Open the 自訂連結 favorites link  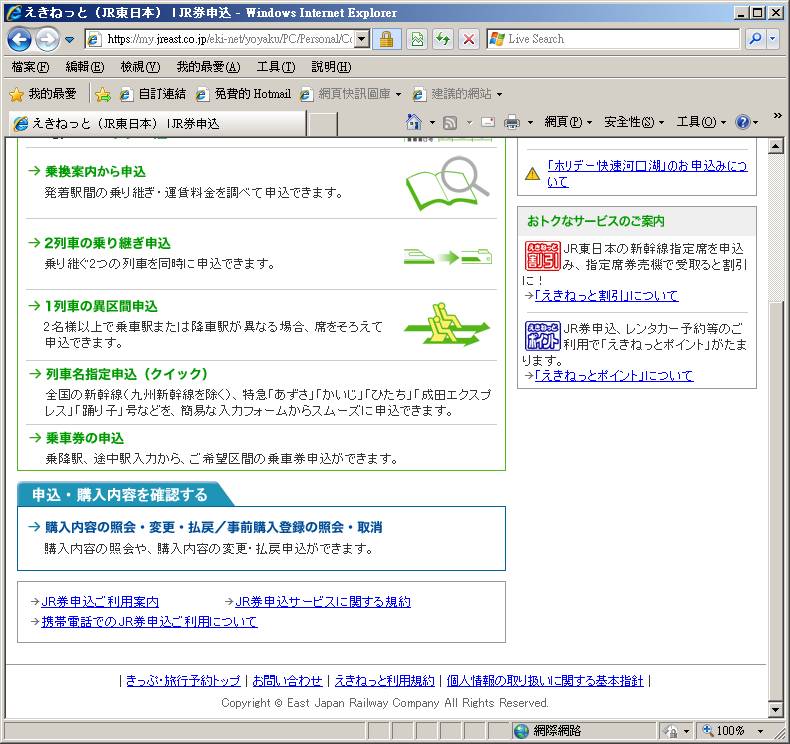tap(153, 94)
